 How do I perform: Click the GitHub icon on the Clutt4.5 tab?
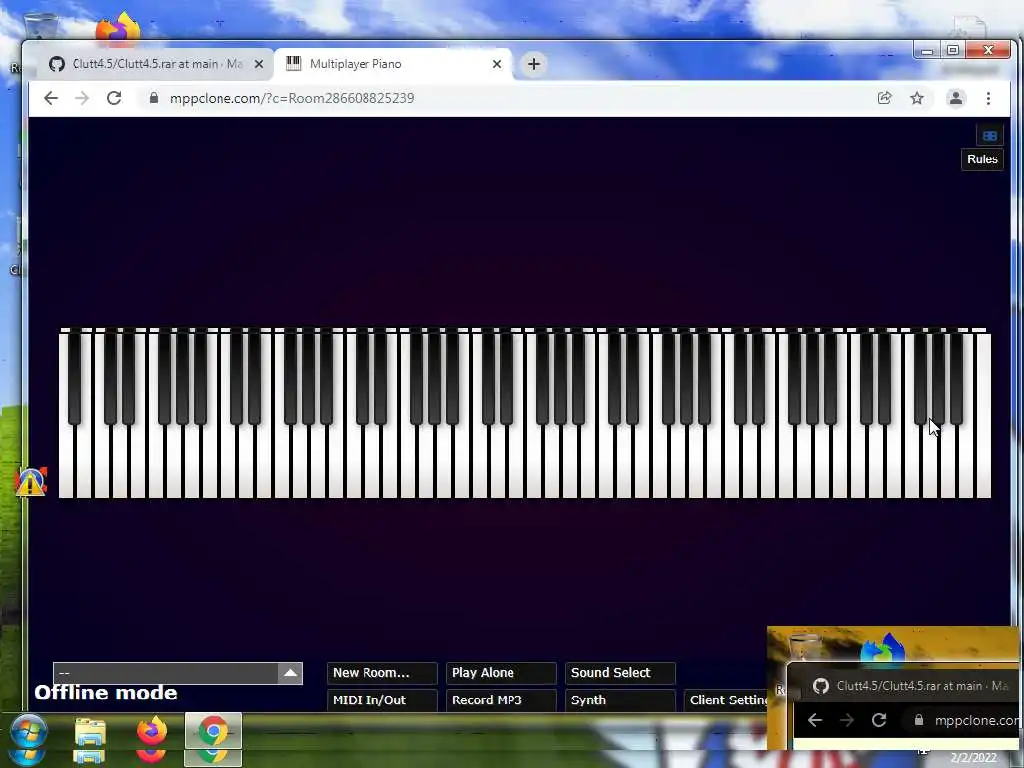57,64
